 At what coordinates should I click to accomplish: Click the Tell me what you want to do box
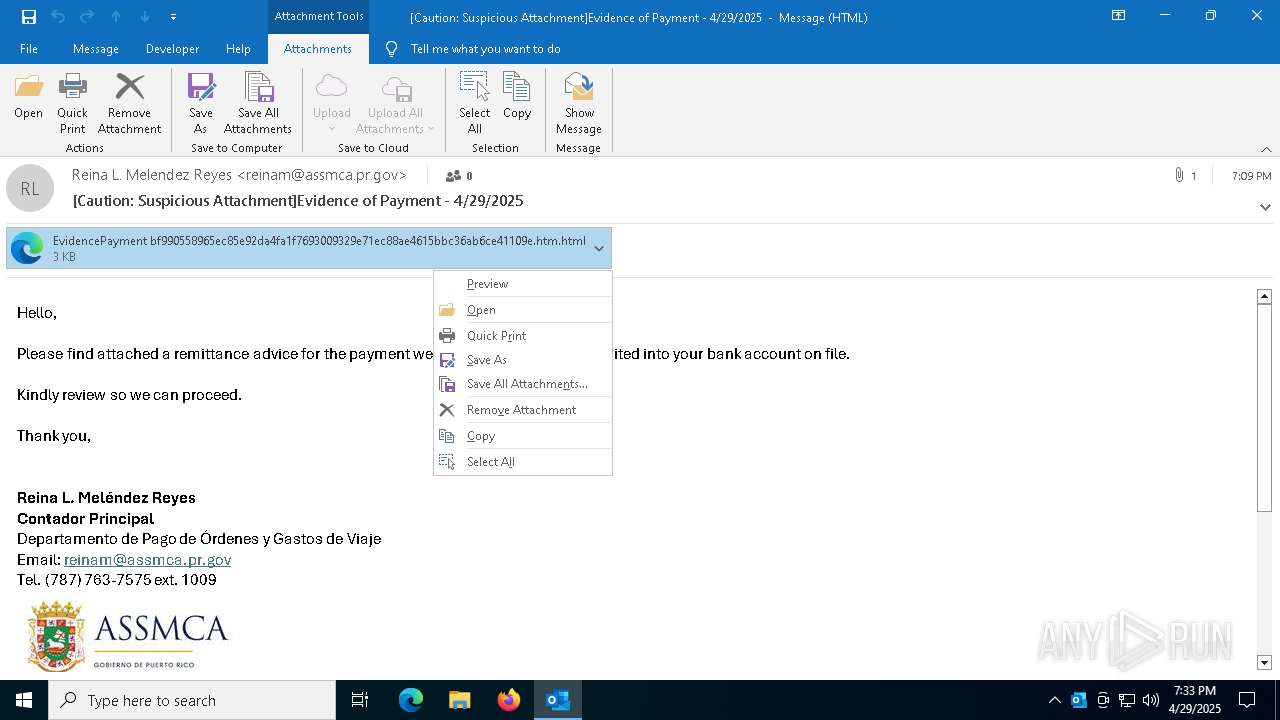pos(485,49)
